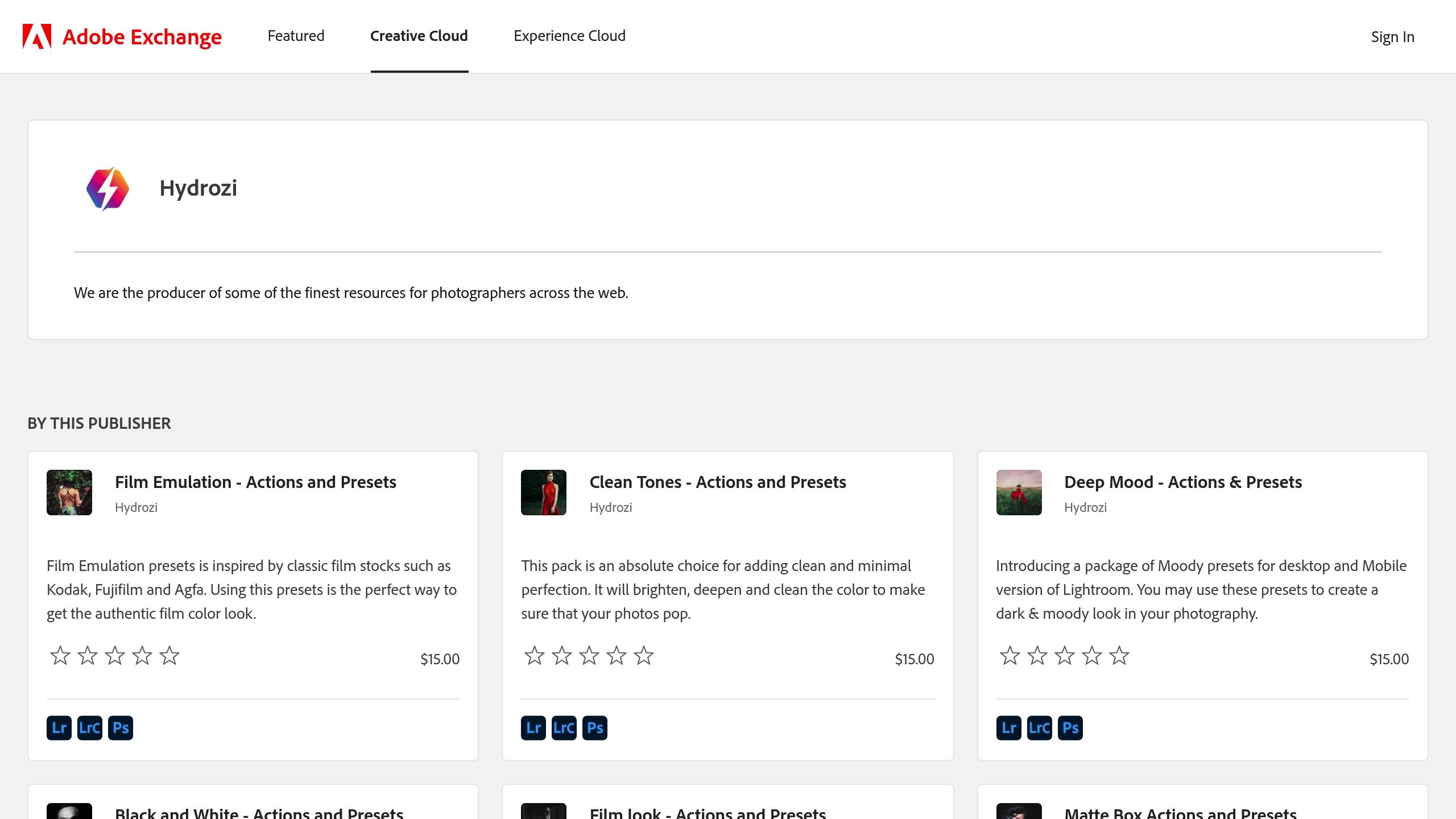
Task: Click Hydrozi under Clean Tones title
Action: pyautogui.click(x=611, y=507)
